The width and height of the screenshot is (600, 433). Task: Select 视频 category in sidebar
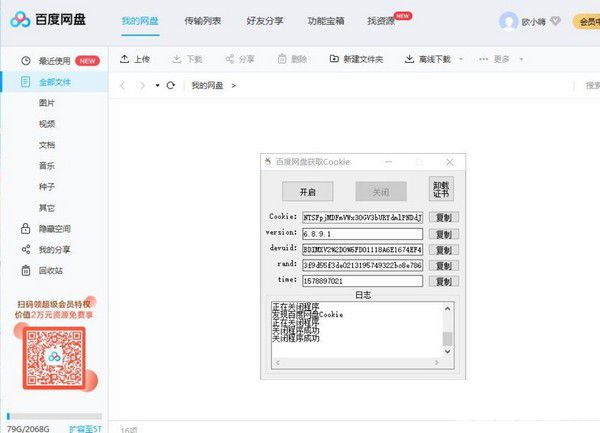click(x=47, y=124)
